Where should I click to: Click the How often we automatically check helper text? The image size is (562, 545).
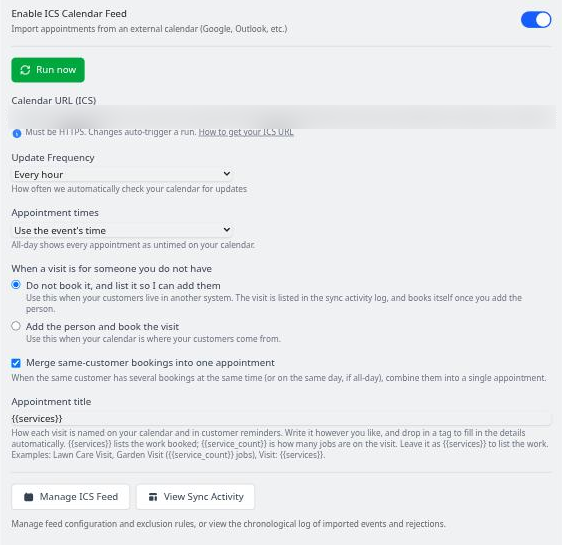coord(129,189)
